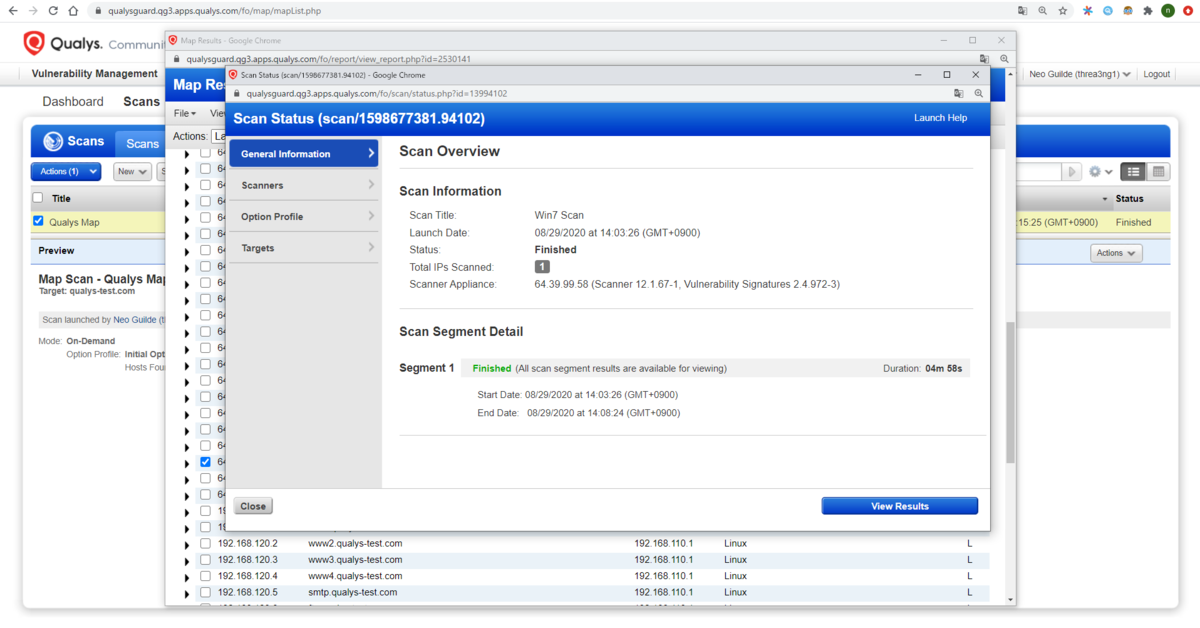Image resolution: width=1200 pixels, height=628 pixels.
Task: Open the Option Profile section
Action: (304, 216)
